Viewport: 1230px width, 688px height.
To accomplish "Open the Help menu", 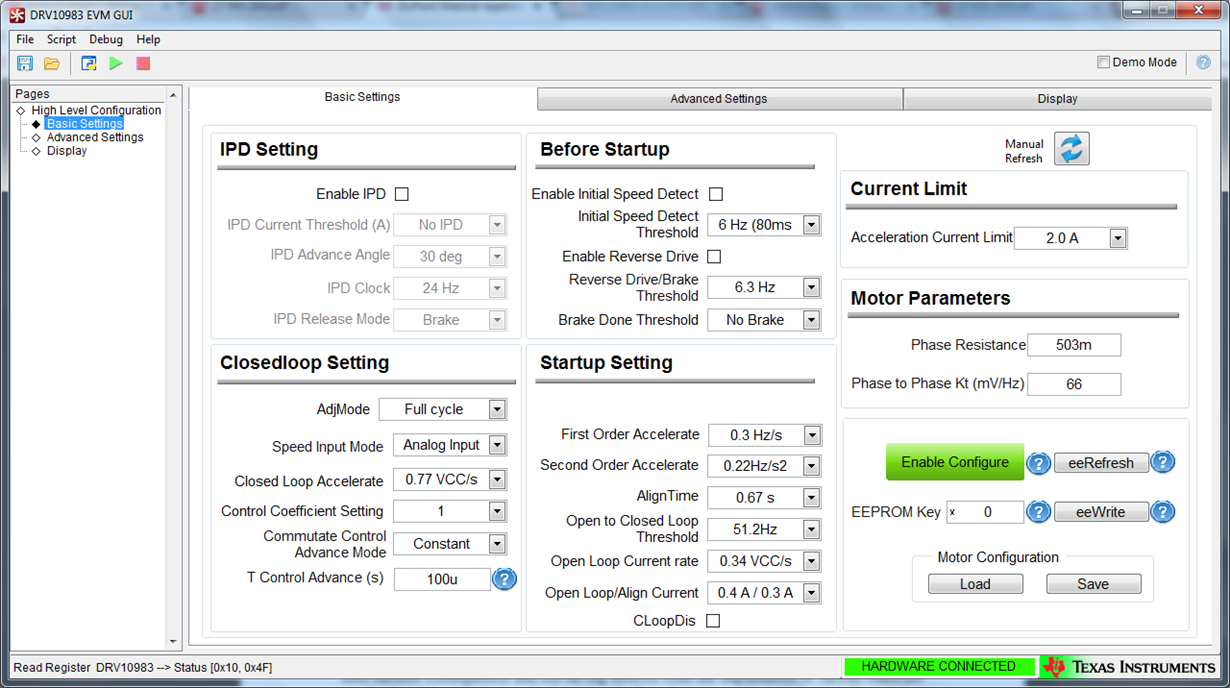I will [148, 39].
